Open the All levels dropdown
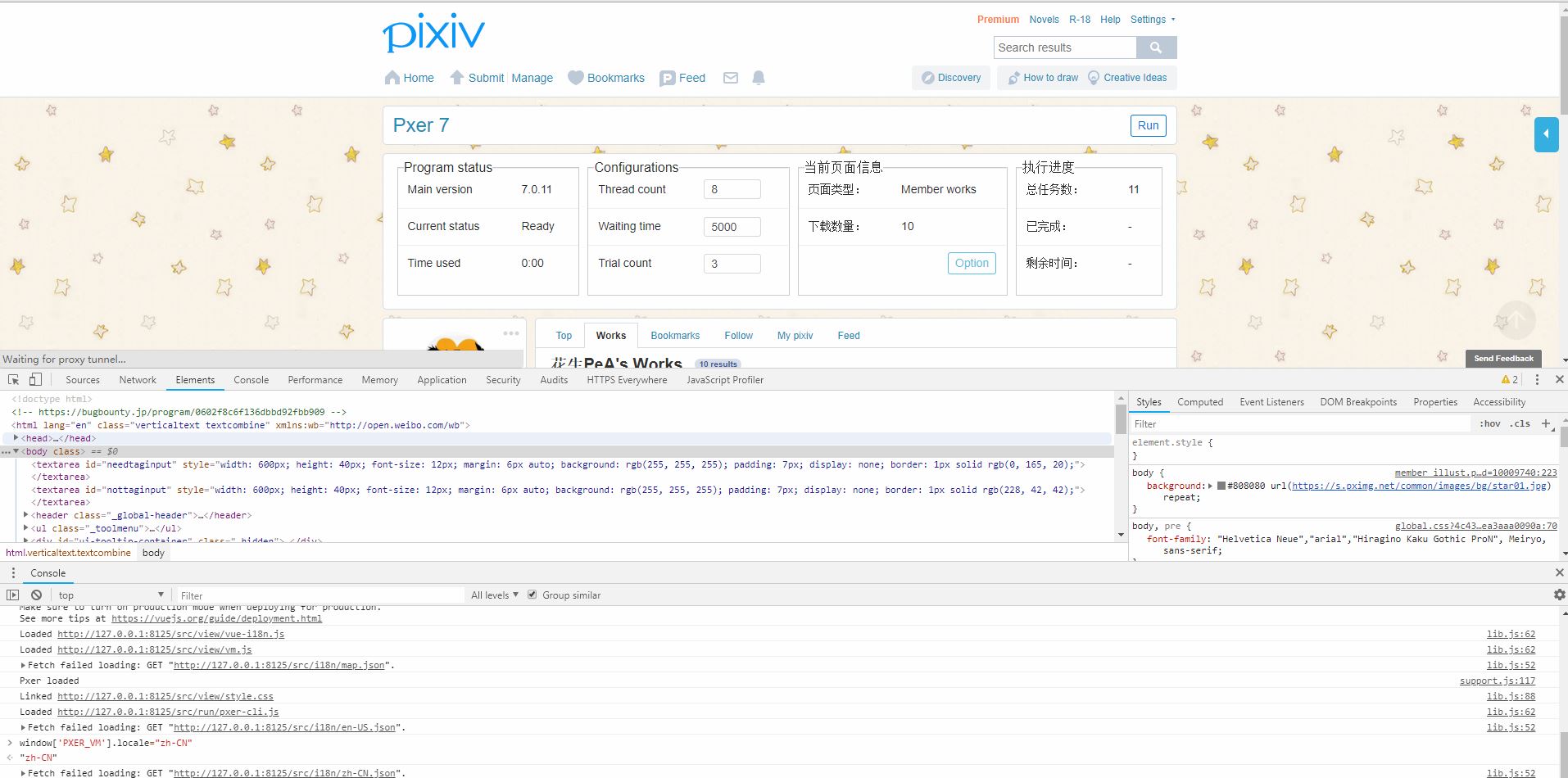1568x778 pixels. [x=495, y=595]
